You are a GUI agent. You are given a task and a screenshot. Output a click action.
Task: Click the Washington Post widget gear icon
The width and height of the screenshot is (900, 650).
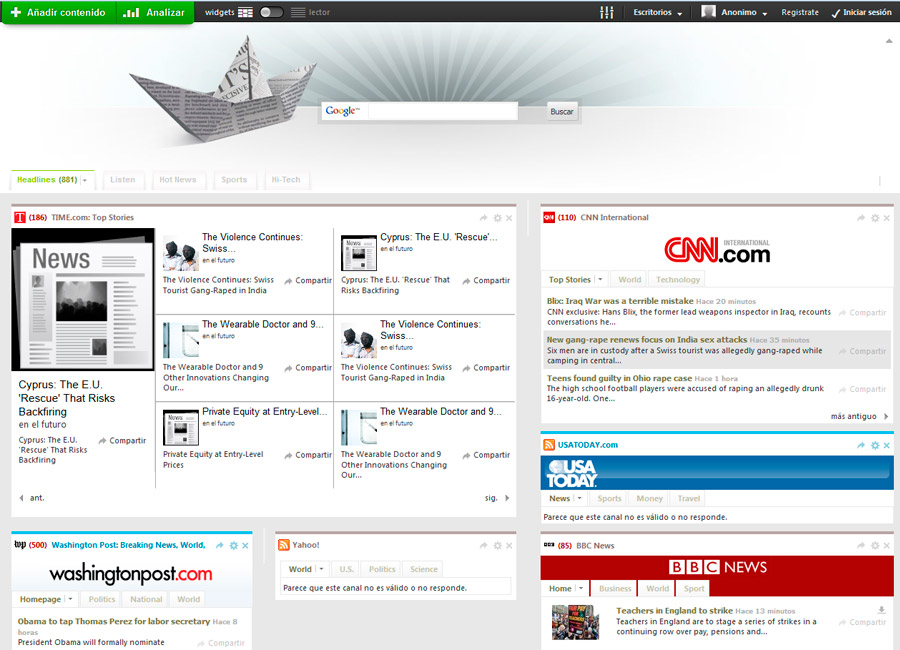pyautogui.click(x=233, y=546)
